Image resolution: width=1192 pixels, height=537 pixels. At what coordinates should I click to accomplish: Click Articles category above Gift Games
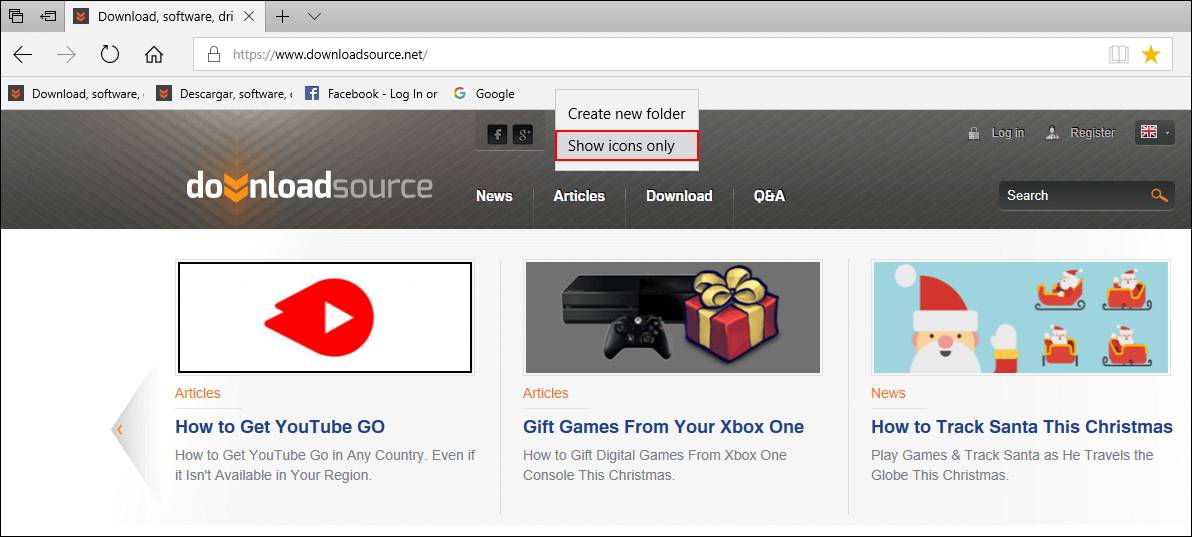point(546,393)
